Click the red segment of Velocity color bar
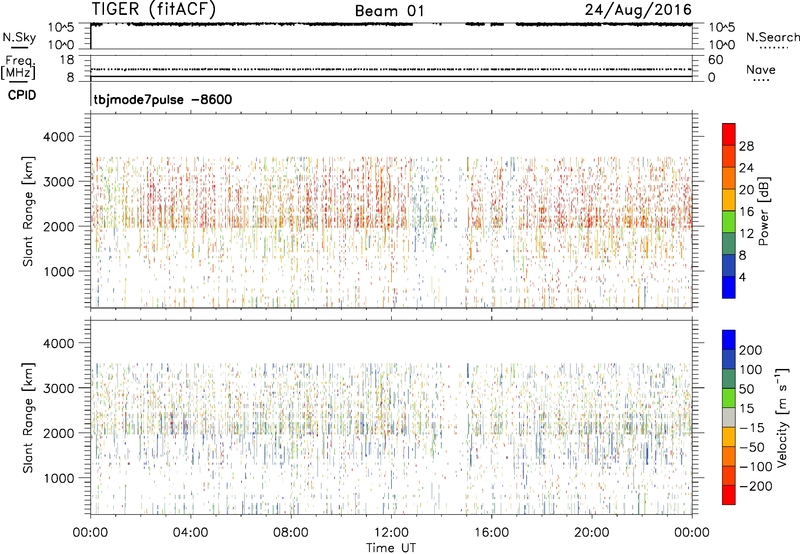 click(729, 495)
